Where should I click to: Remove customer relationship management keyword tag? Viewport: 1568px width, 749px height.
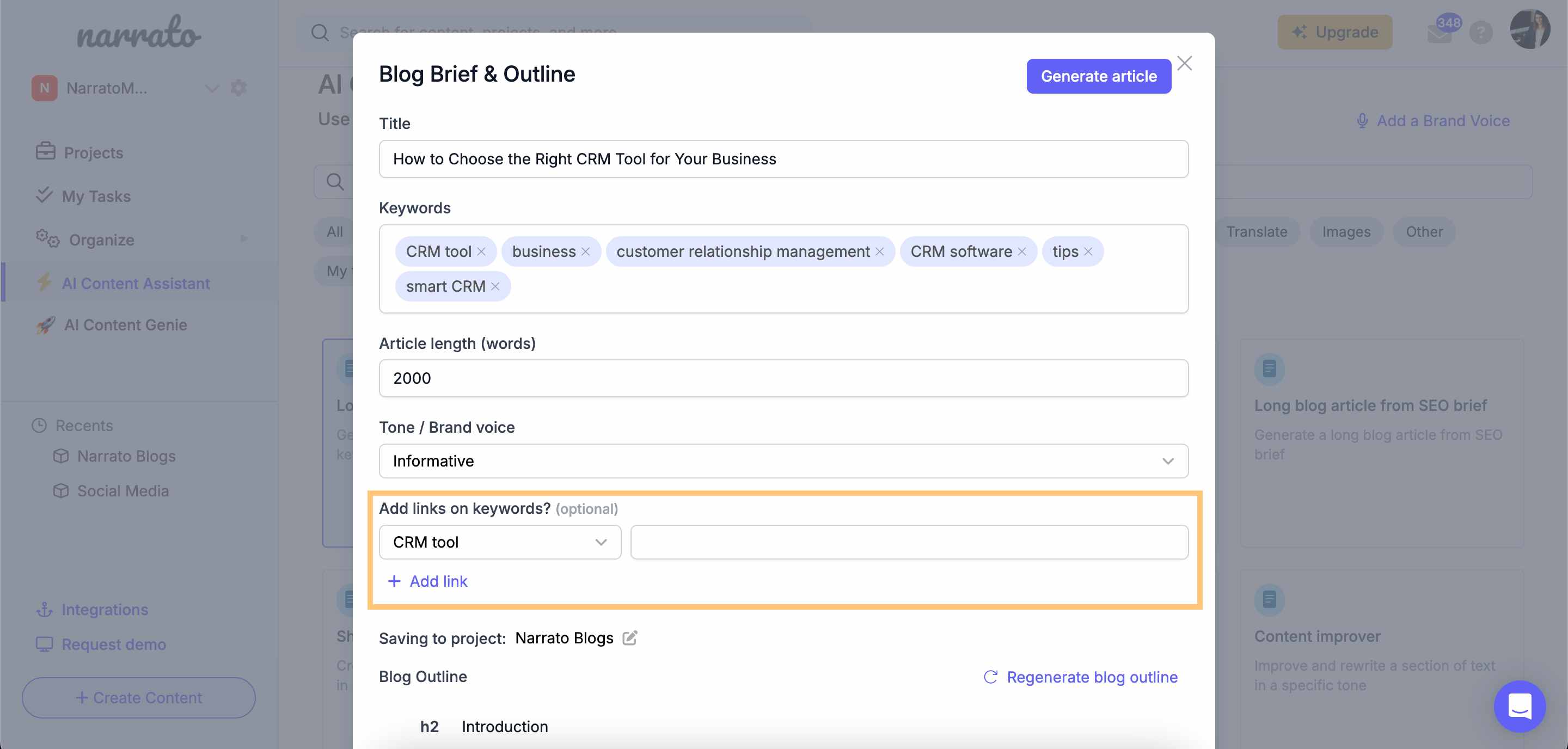(x=879, y=252)
